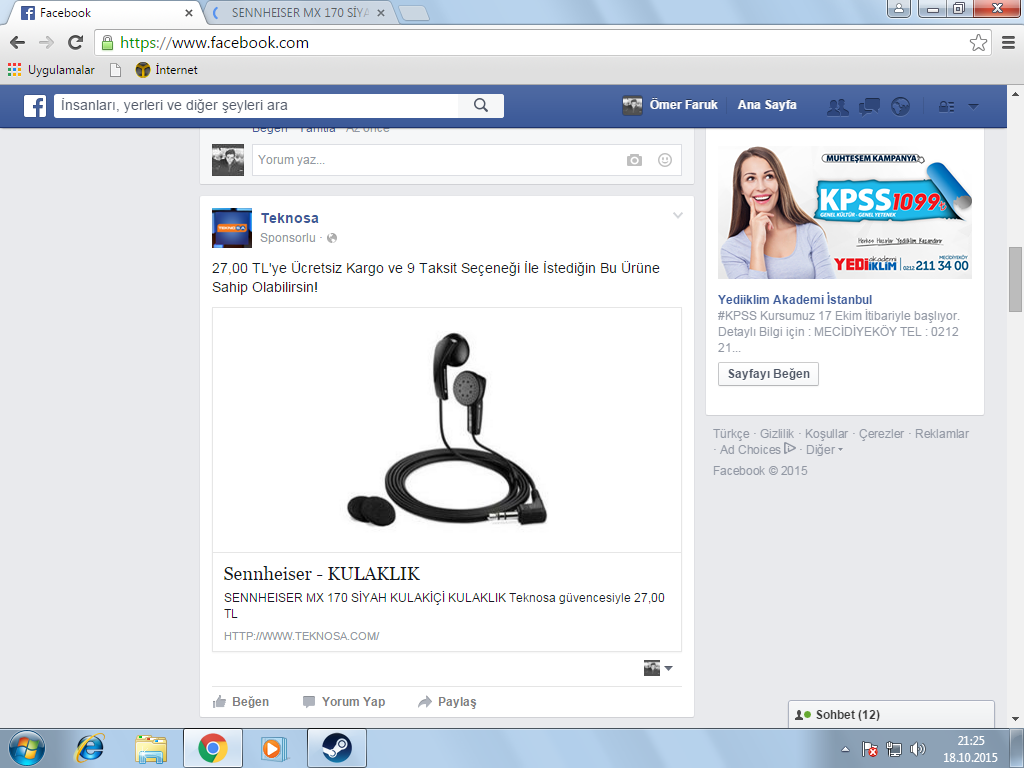Open the Koşullar footer link
Screen dimensions: 1024x768
point(826,434)
